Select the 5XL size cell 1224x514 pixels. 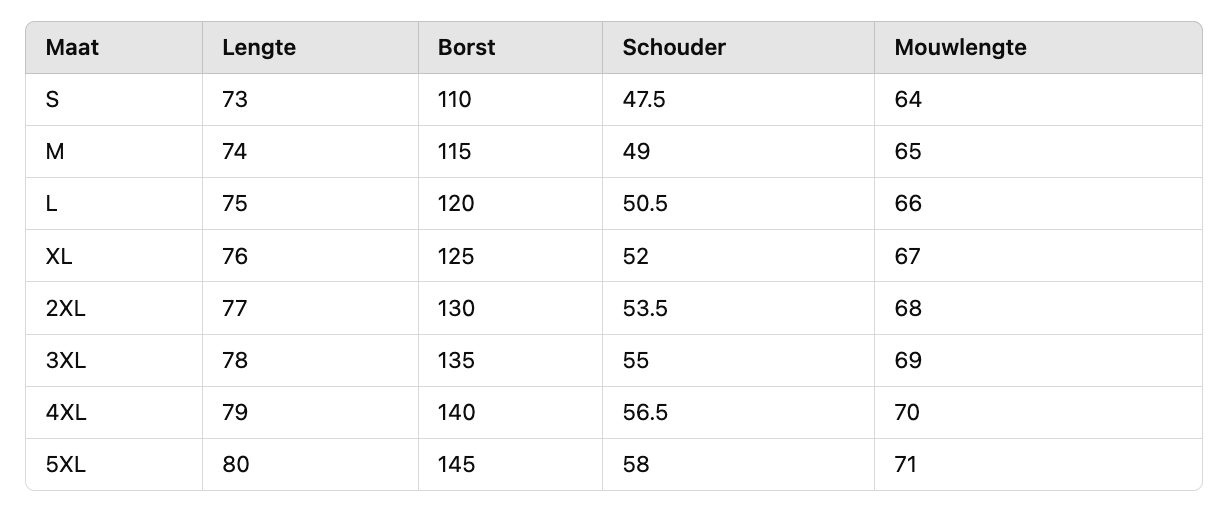tap(66, 464)
